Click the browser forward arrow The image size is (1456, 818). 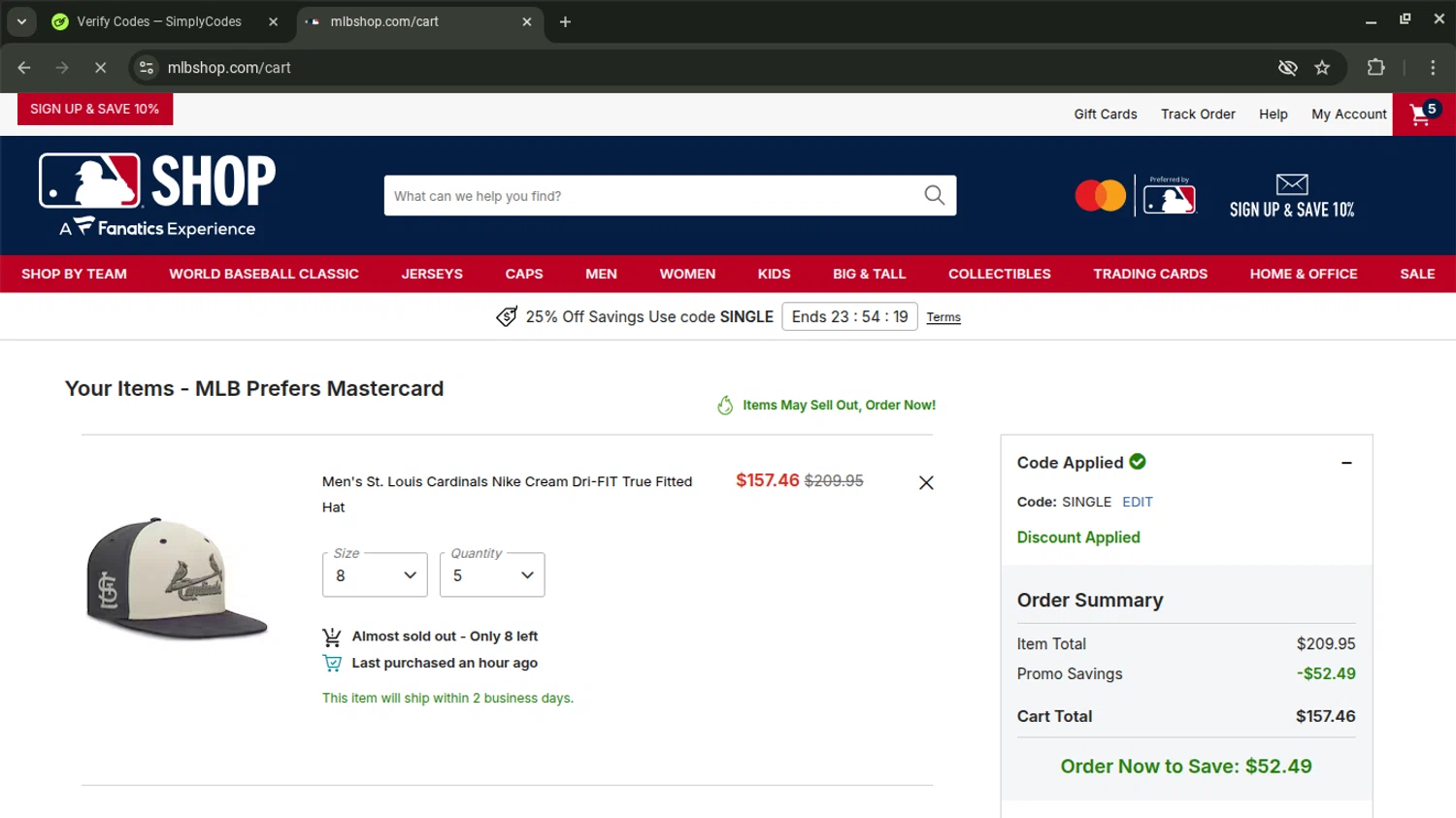pyautogui.click(x=62, y=68)
